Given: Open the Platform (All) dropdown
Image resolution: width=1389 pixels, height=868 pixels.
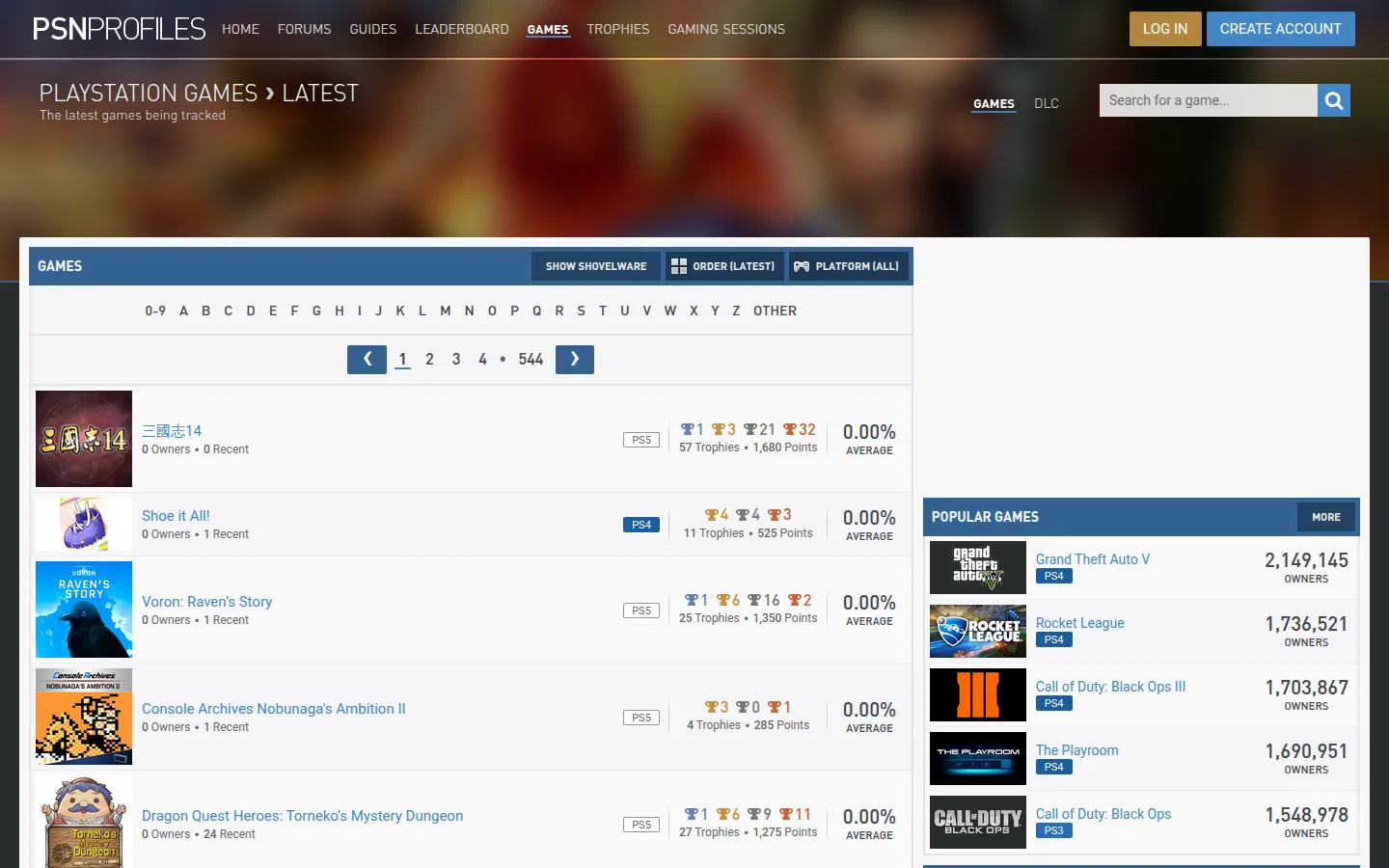Looking at the screenshot, I should 848,266.
